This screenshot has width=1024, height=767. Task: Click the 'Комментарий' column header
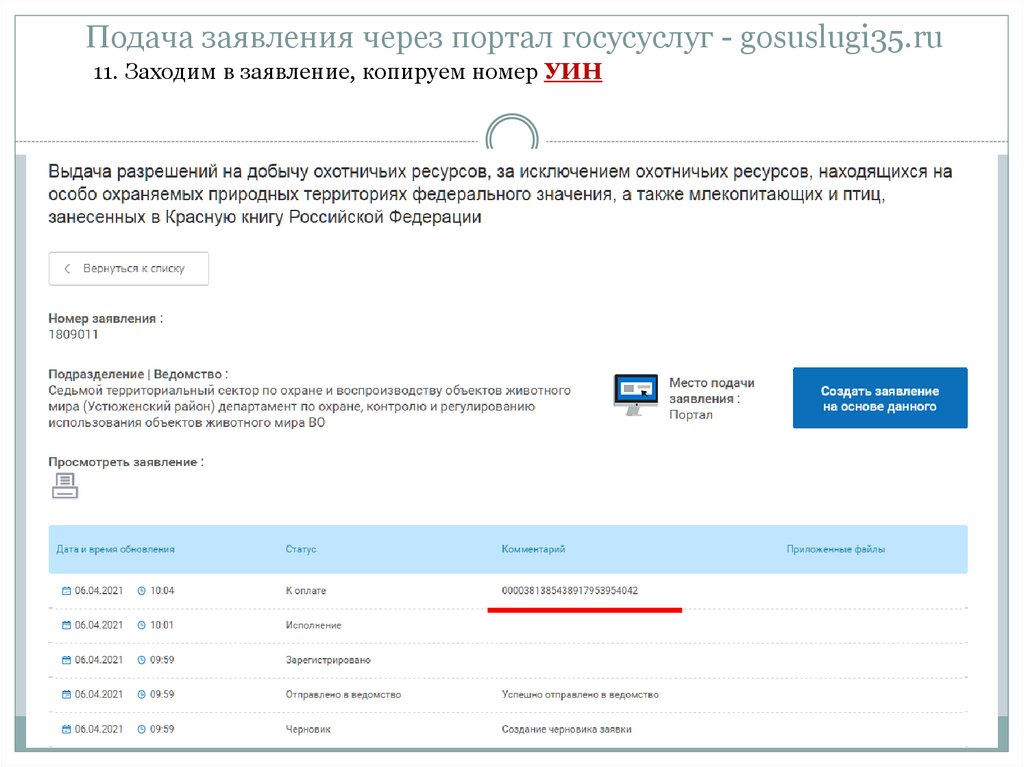click(x=533, y=549)
